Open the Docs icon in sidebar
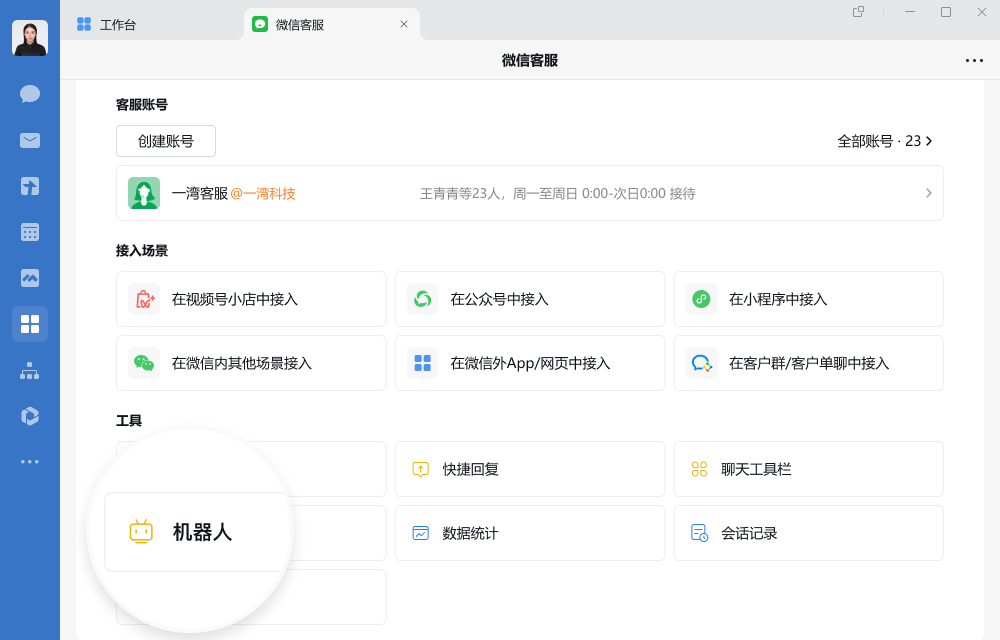 (30, 186)
